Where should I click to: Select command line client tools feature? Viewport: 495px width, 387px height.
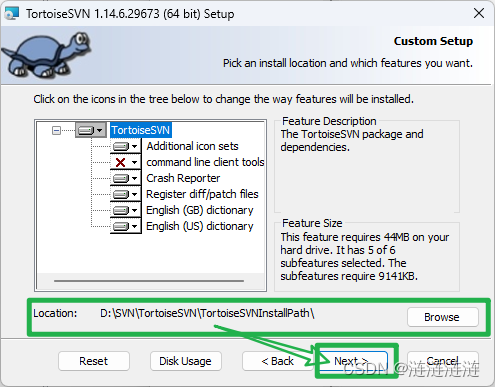(205, 162)
